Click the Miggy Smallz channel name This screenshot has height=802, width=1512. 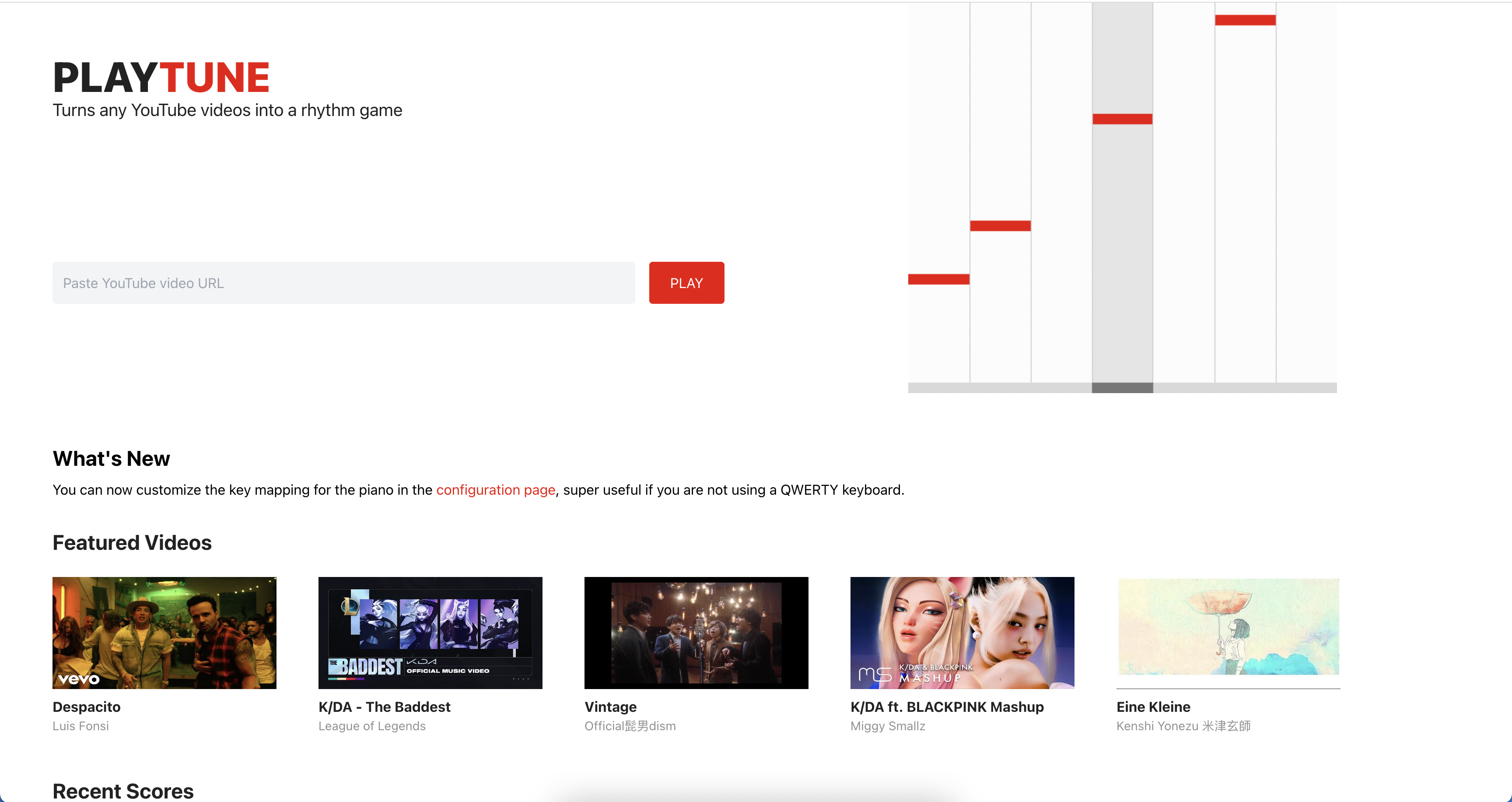tap(888, 726)
